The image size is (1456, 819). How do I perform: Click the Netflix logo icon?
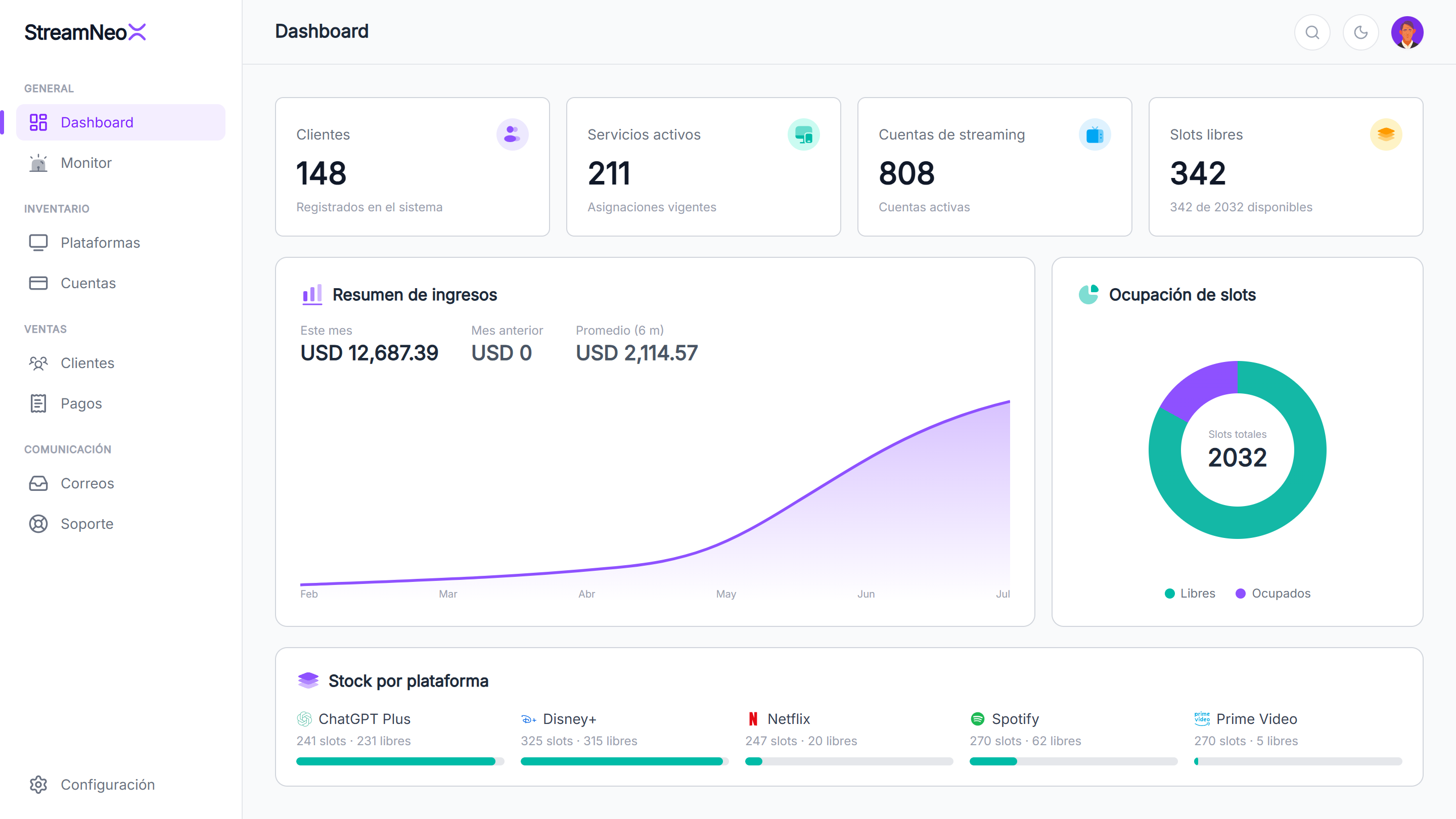tap(753, 719)
